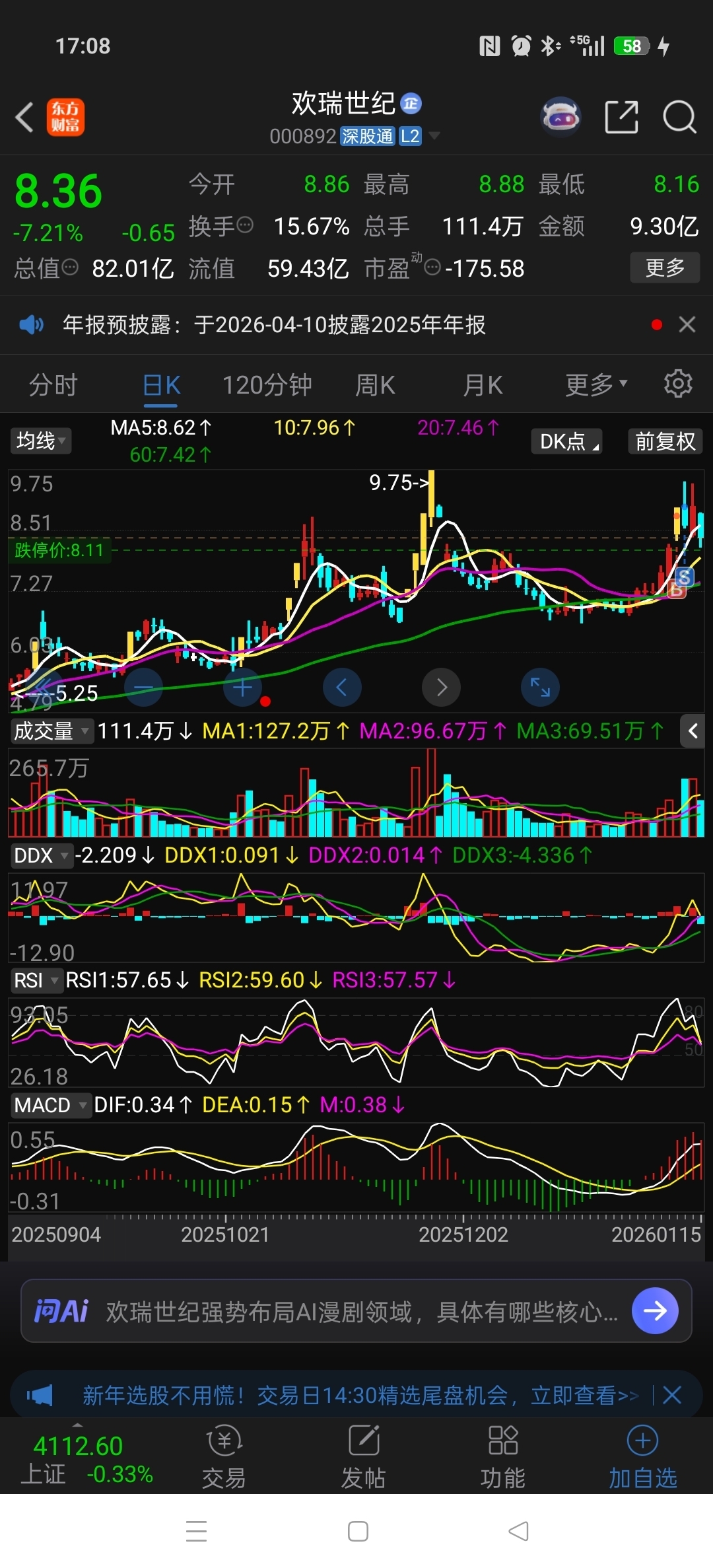Send the 问AI question arrow button
The width and height of the screenshot is (713, 1568).
(x=655, y=1310)
